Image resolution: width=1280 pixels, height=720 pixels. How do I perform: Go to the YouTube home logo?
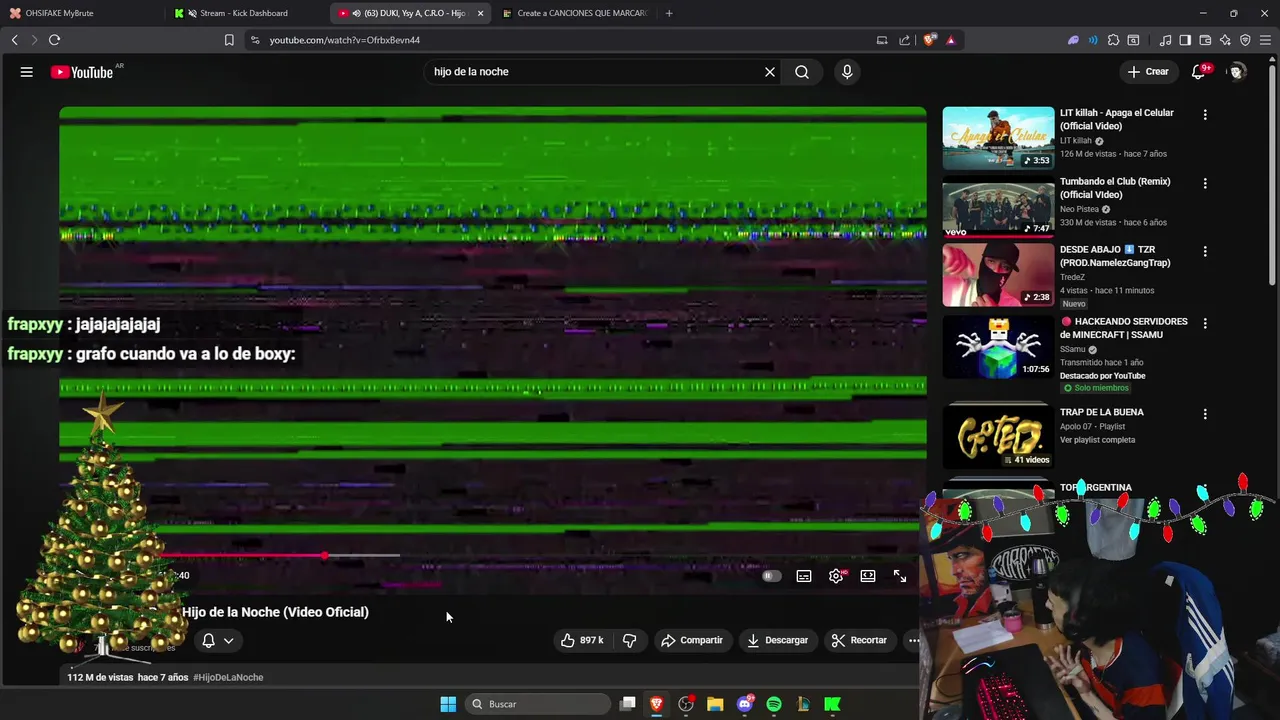coord(84,72)
